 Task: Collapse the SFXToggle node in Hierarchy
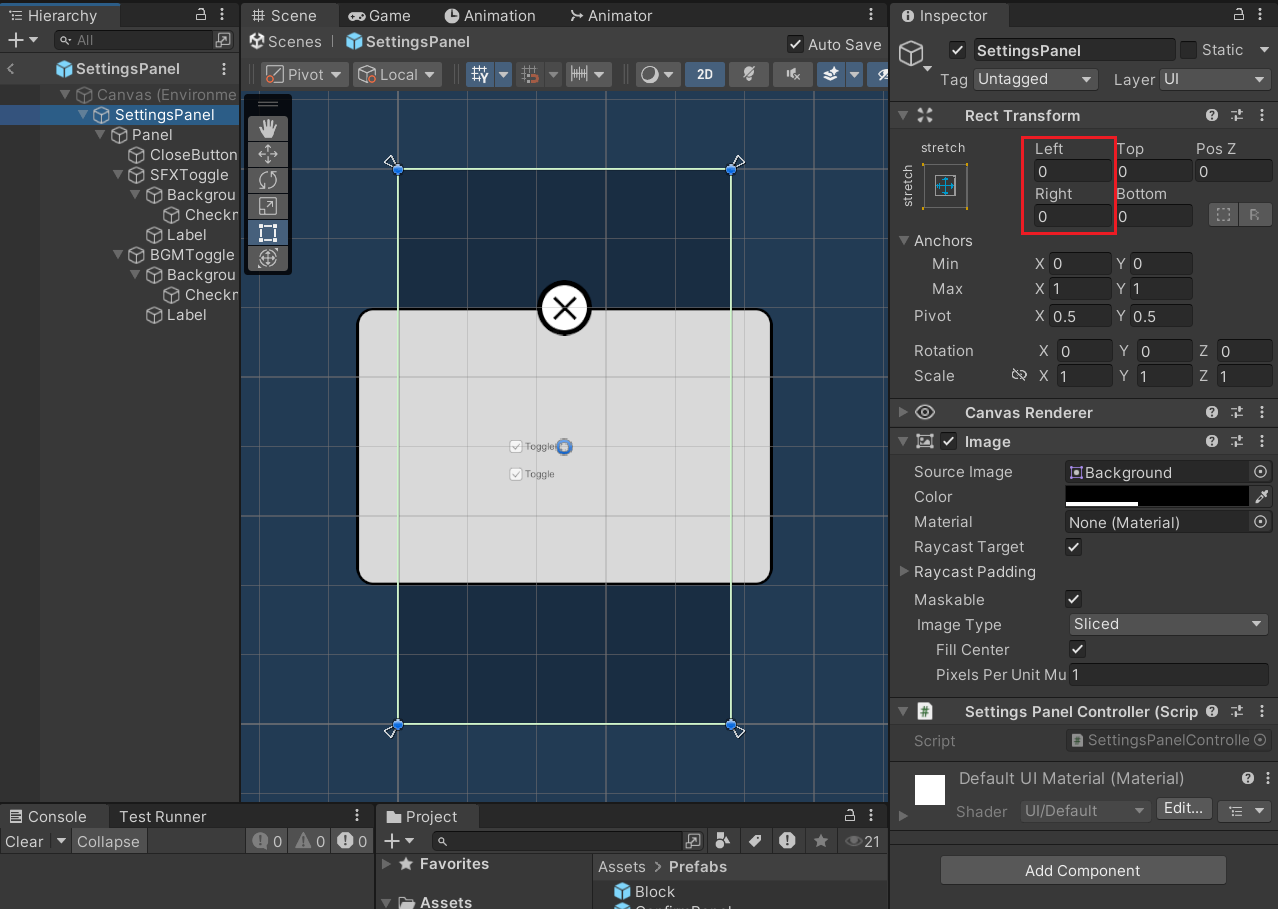point(119,174)
